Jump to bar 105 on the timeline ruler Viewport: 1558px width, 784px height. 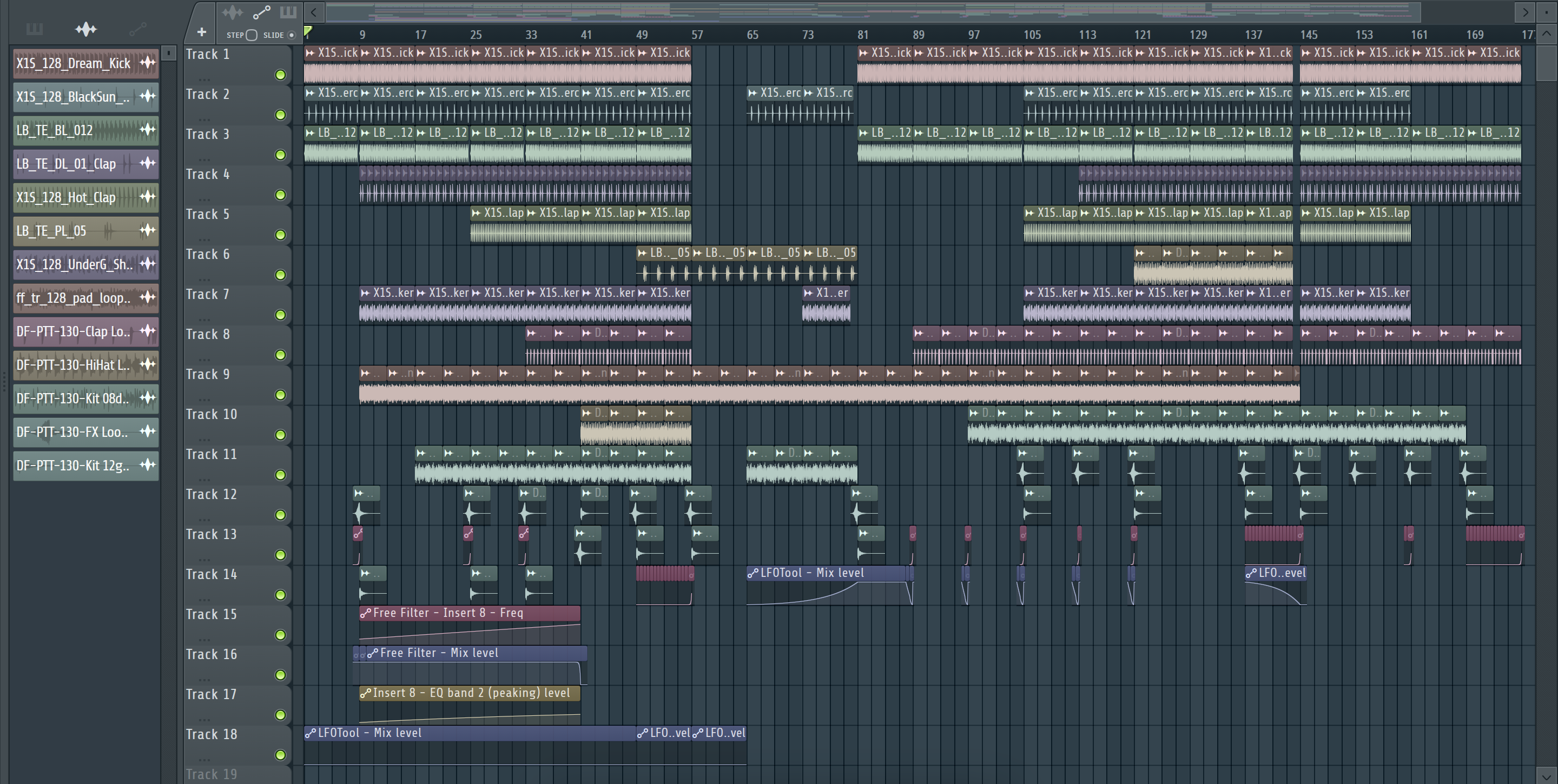pyautogui.click(x=1032, y=35)
